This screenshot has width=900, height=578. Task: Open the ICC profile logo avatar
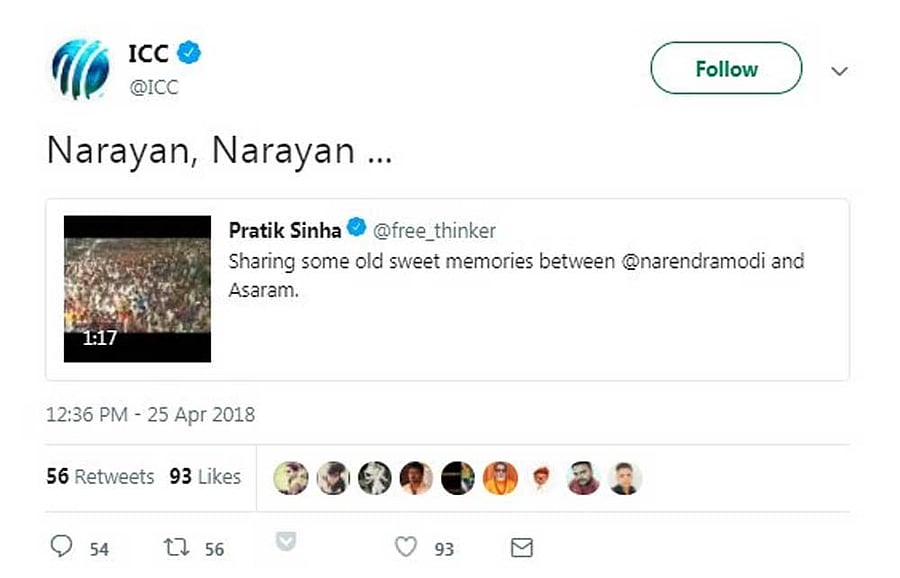(x=80, y=69)
